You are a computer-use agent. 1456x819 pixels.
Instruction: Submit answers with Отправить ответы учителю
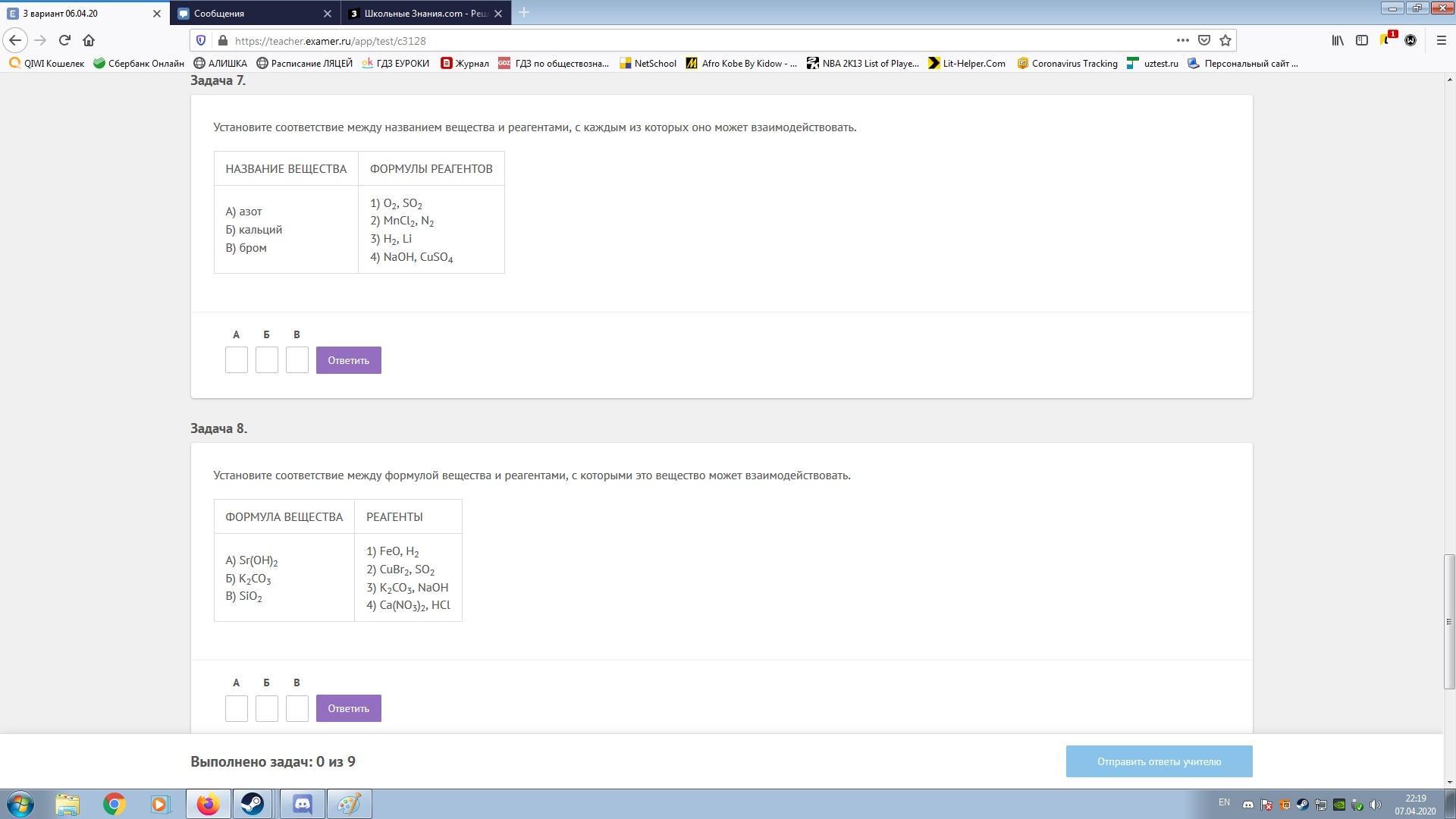(x=1159, y=761)
